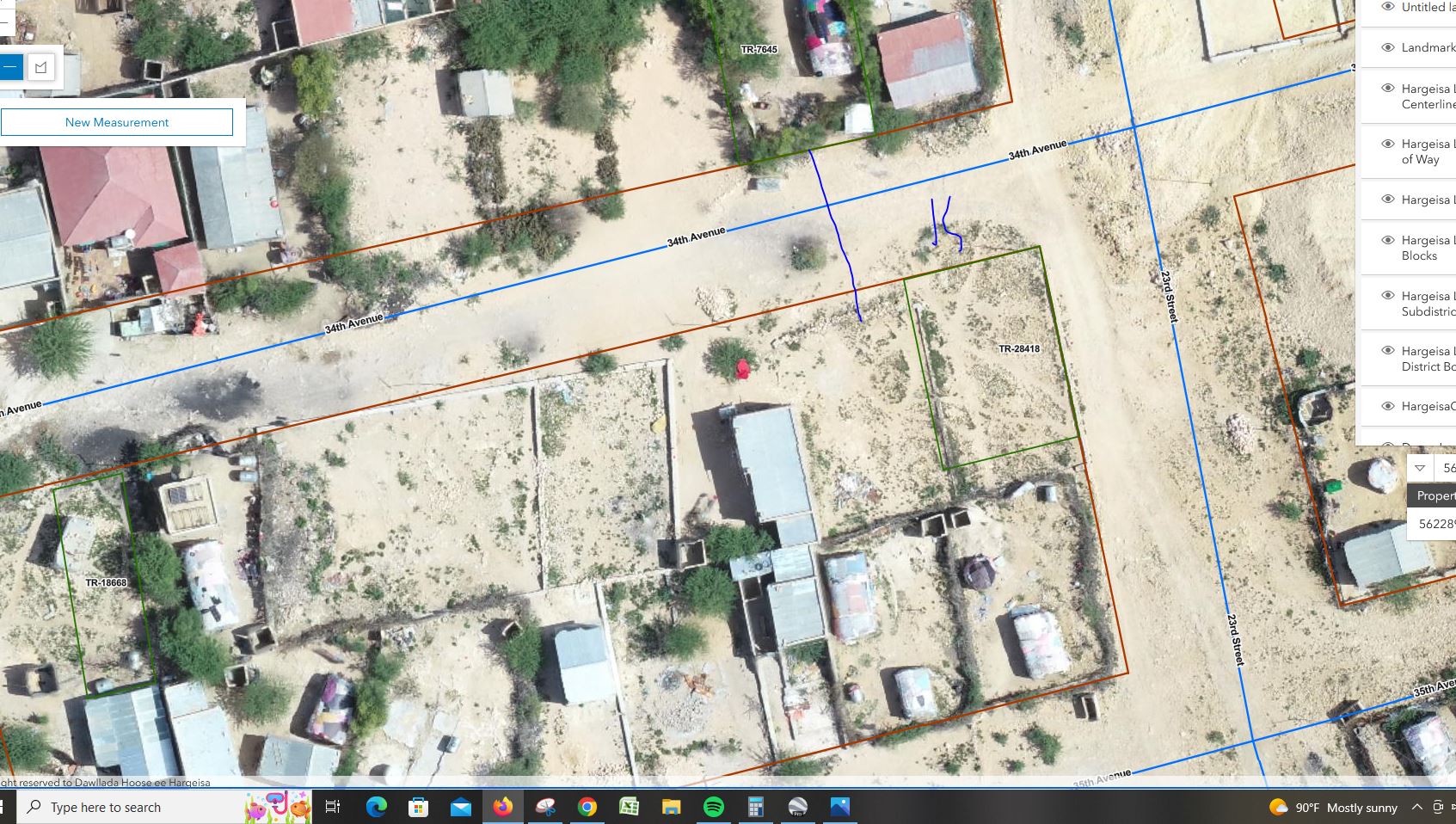This screenshot has width=1456, height=824.
Task: Click the TR-28418 parcel label
Action: pyautogui.click(x=1019, y=349)
